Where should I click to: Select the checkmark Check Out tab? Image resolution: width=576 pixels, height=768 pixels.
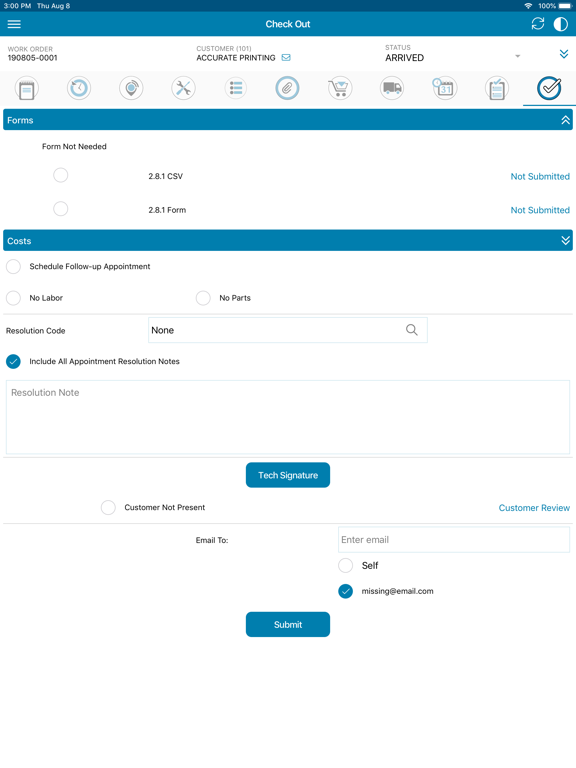549,89
